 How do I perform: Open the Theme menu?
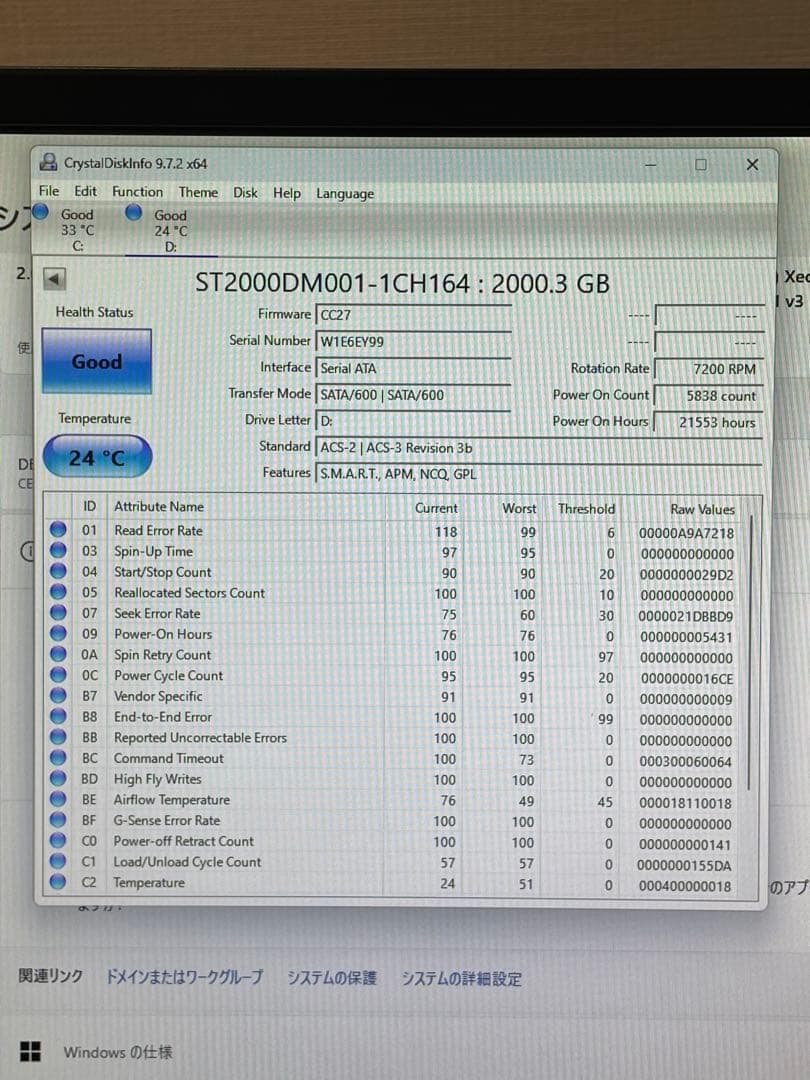(198, 192)
